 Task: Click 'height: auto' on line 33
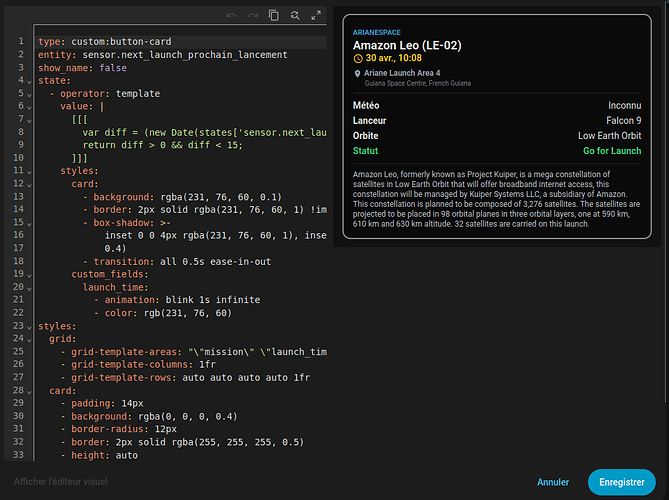(105, 455)
